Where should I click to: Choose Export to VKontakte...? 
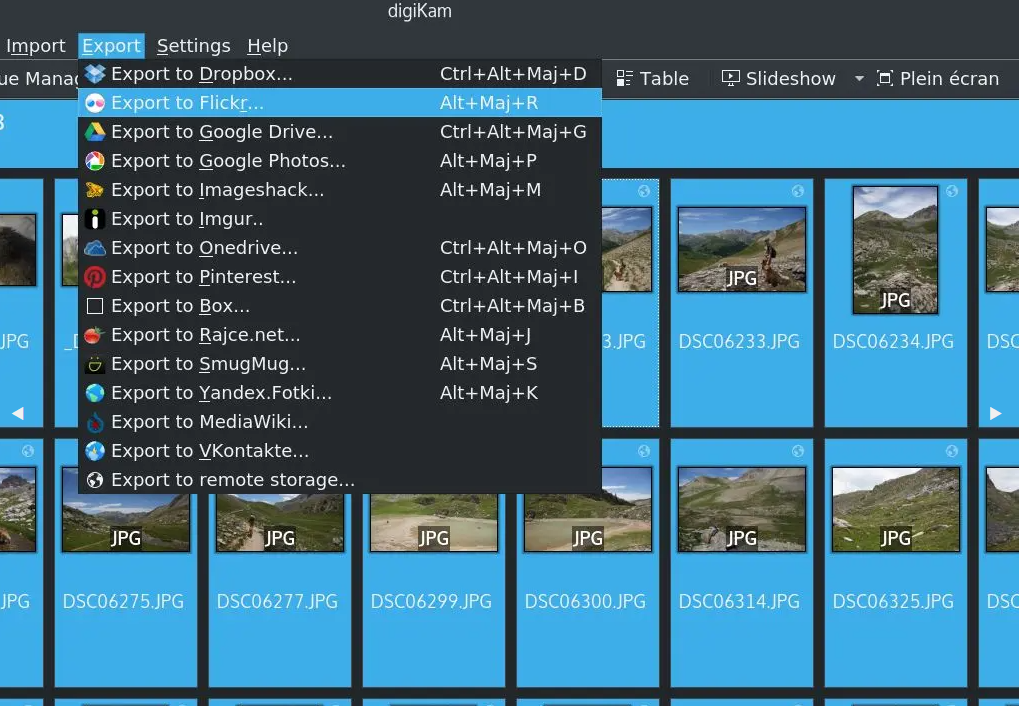[x=340, y=451]
